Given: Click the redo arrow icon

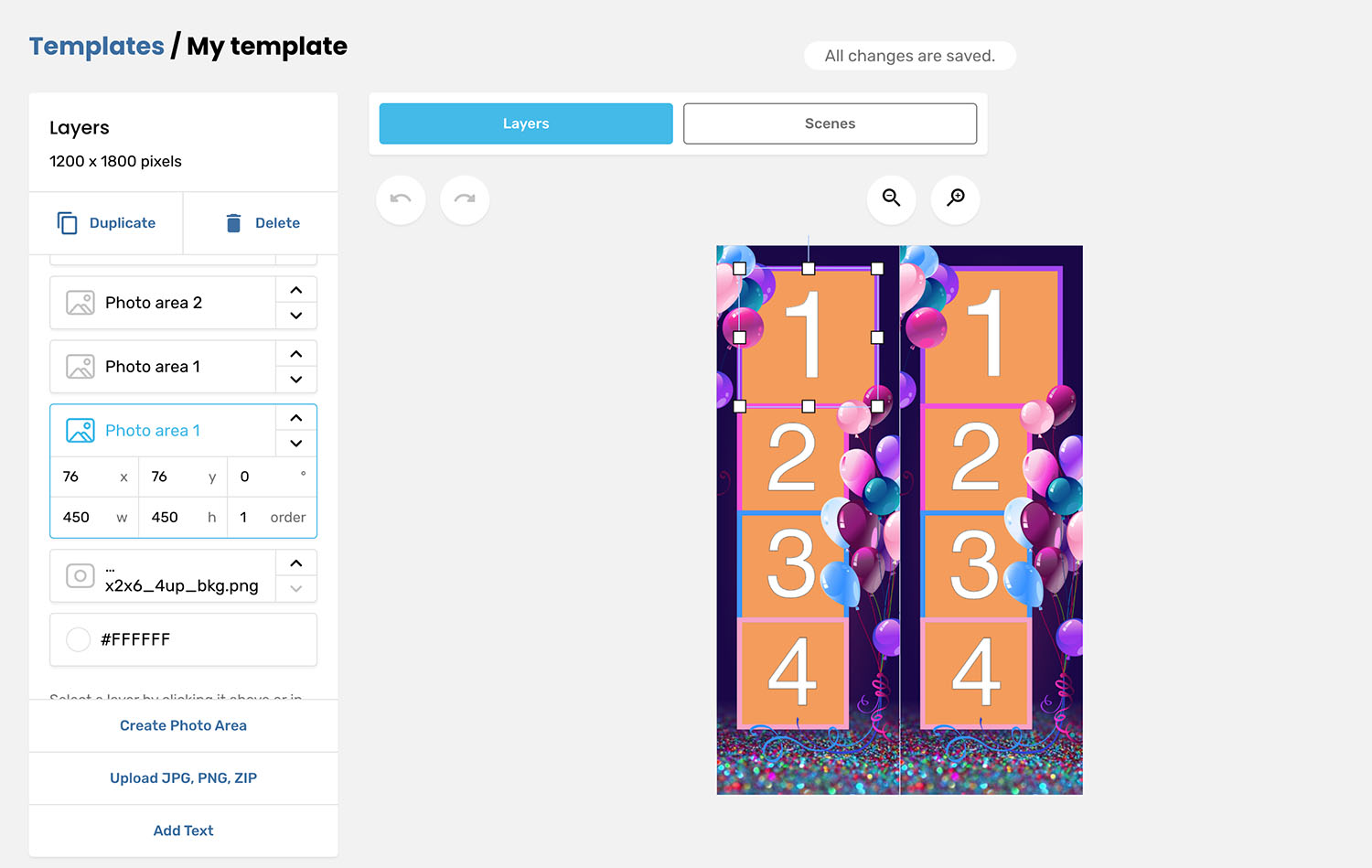Looking at the screenshot, I should (465, 199).
